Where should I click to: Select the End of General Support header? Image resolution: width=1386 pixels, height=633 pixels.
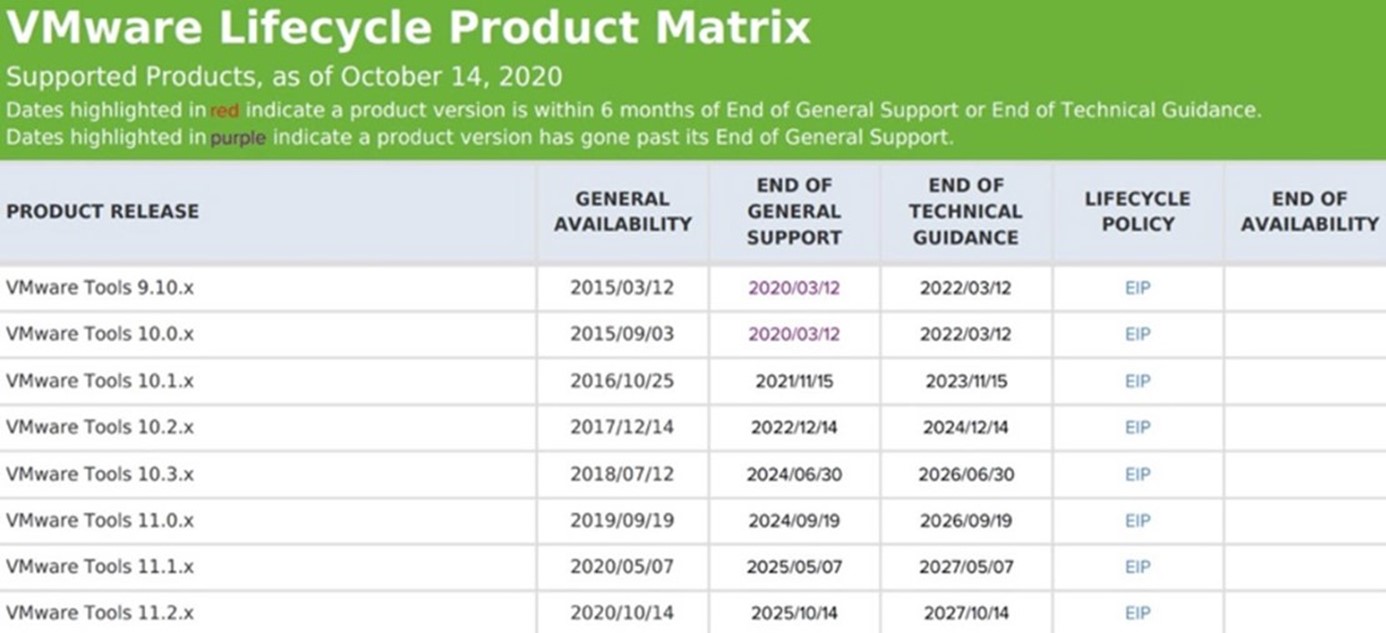point(795,211)
